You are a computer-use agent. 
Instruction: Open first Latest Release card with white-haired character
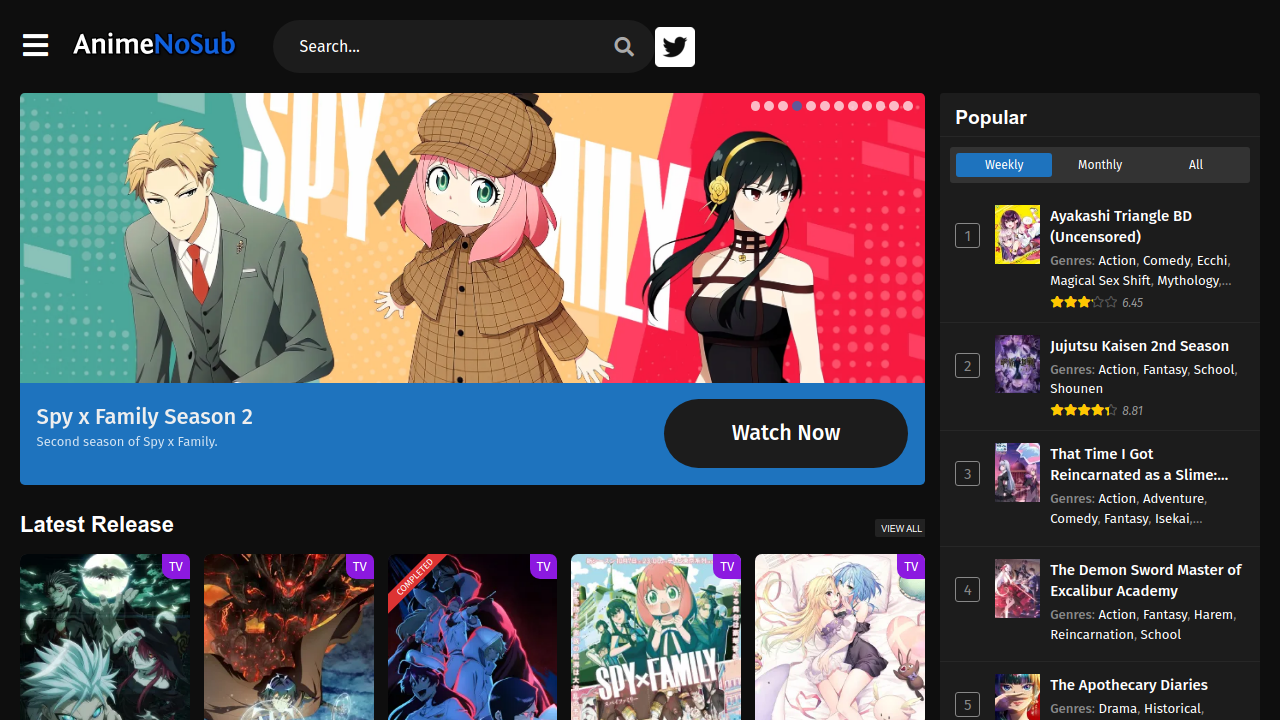[x=105, y=637]
